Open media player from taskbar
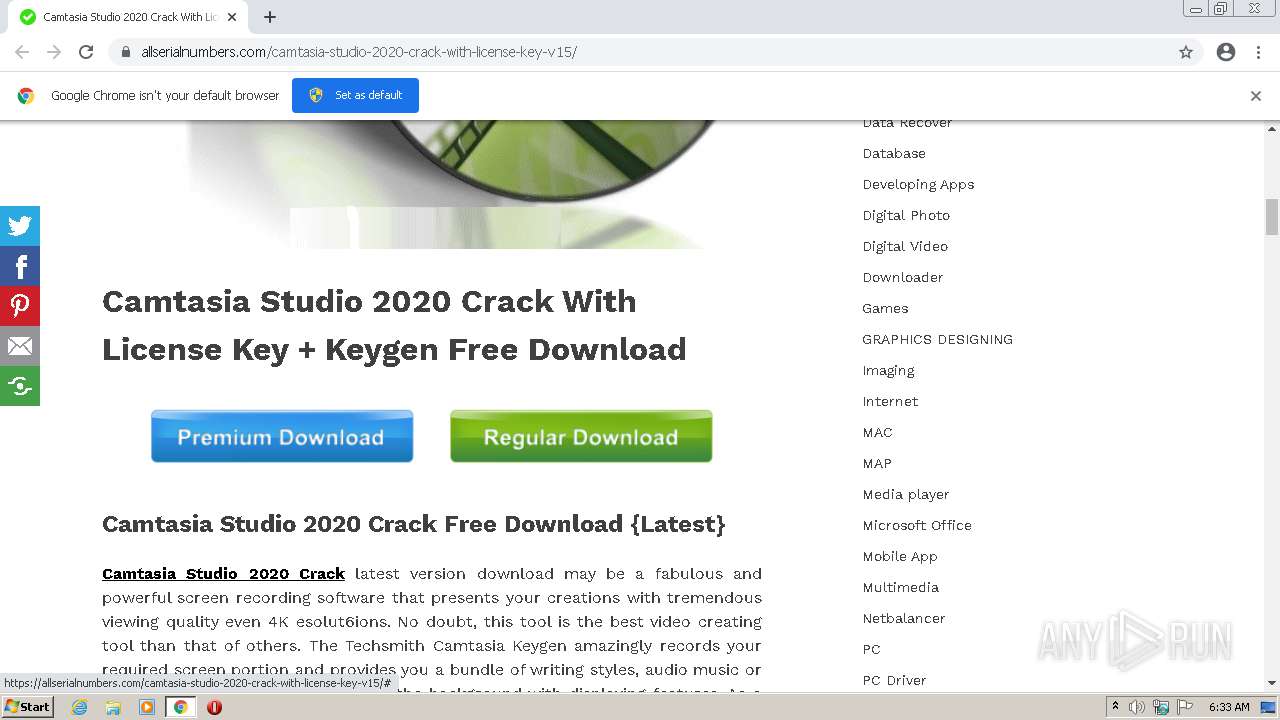 click(147, 707)
